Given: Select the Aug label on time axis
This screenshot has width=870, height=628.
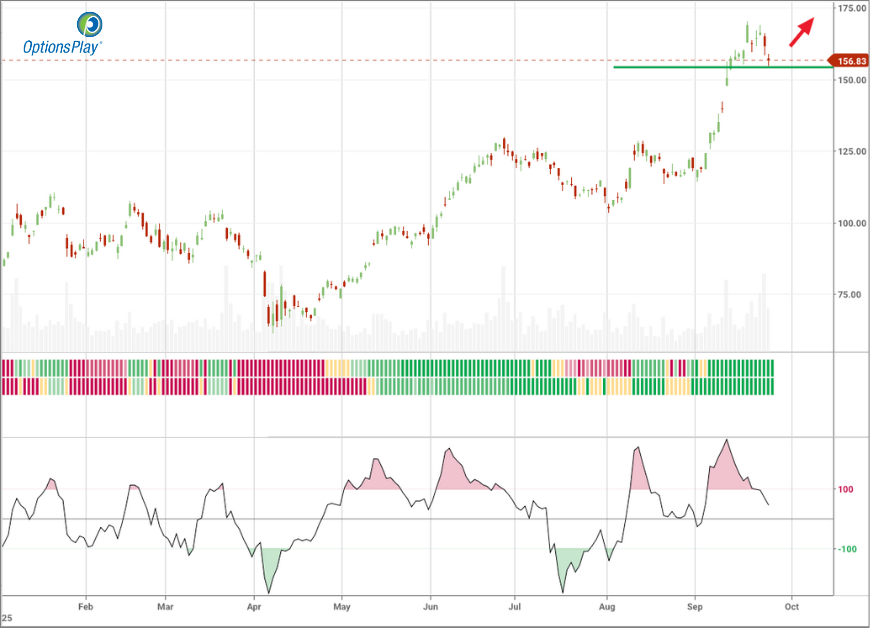Looking at the screenshot, I should [x=607, y=606].
